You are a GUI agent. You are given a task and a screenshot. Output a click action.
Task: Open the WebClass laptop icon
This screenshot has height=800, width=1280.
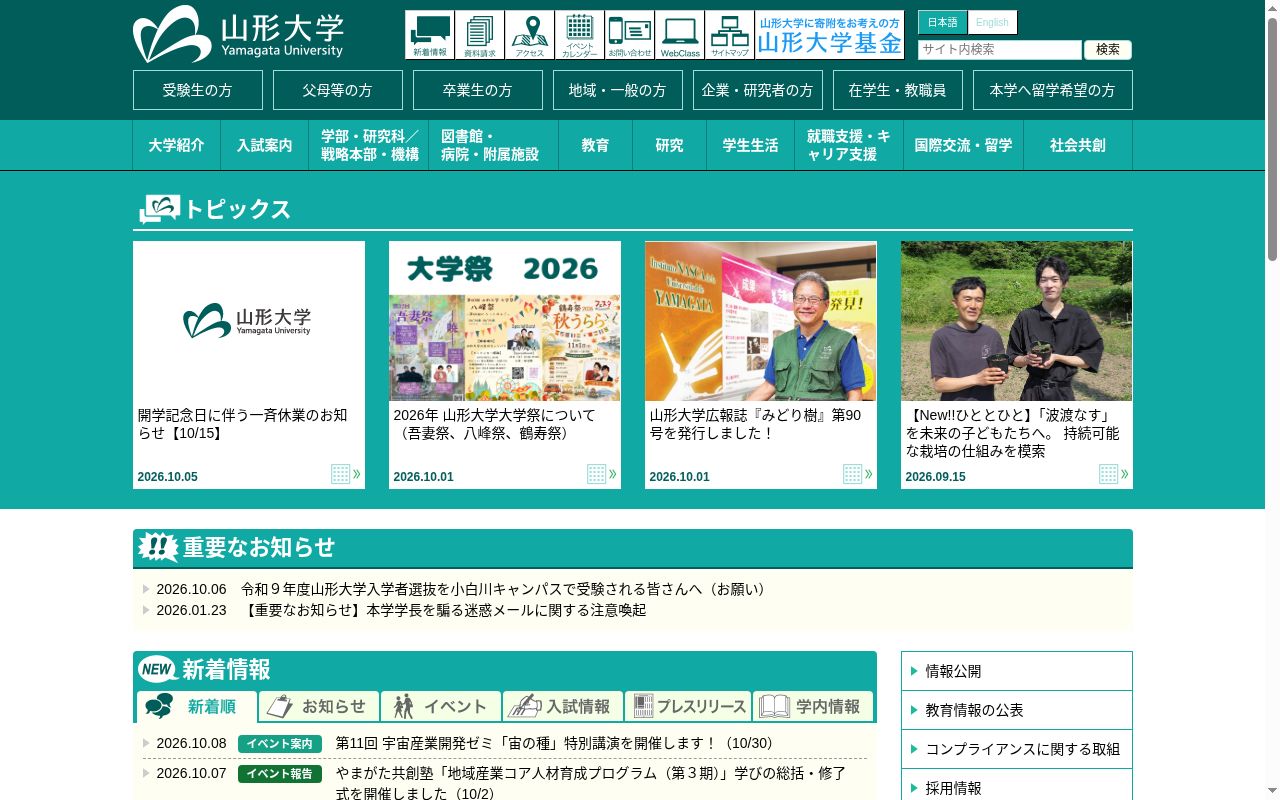(x=680, y=35)
